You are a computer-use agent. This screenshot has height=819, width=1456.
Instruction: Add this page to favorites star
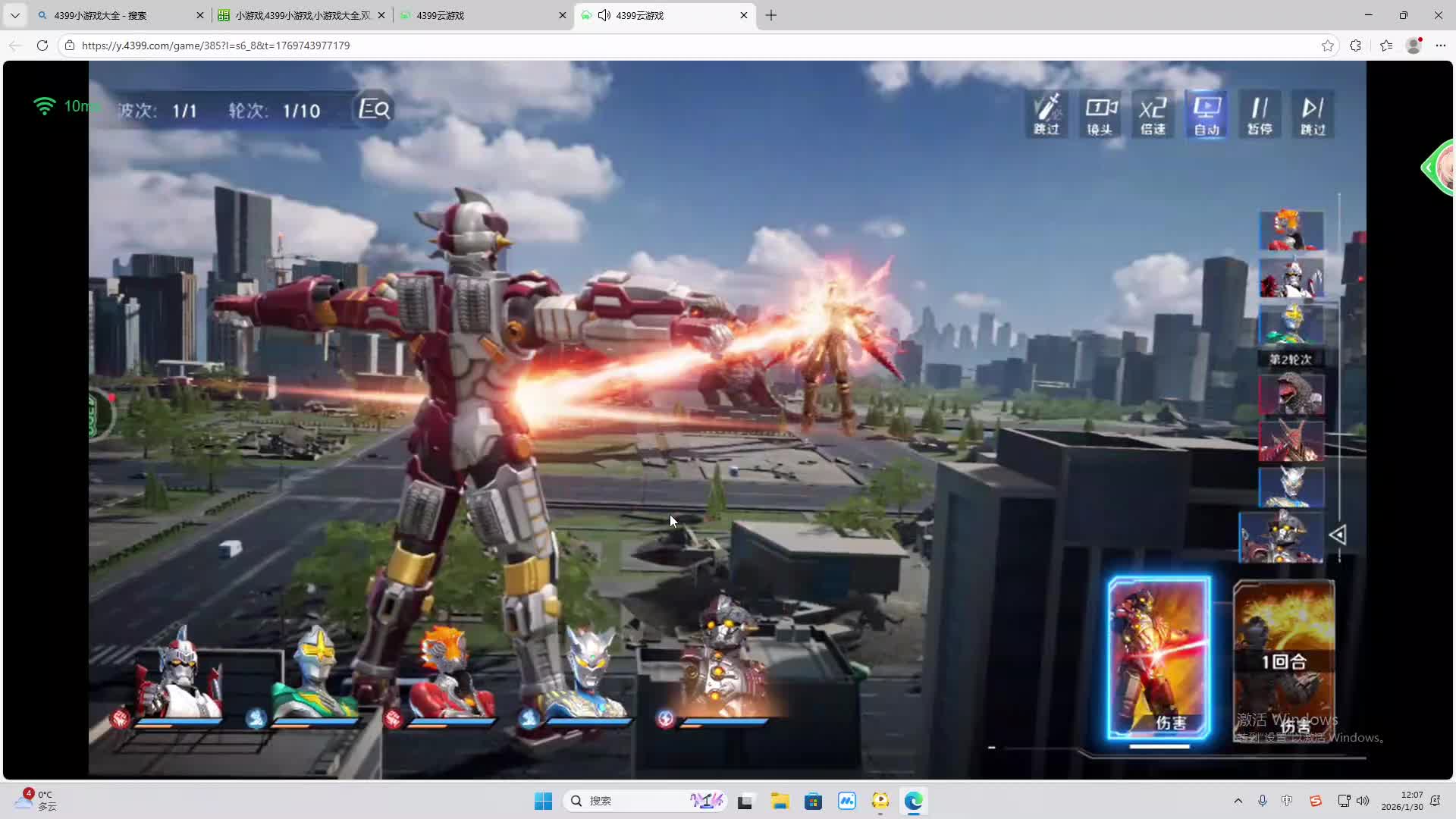(1327, 45)
